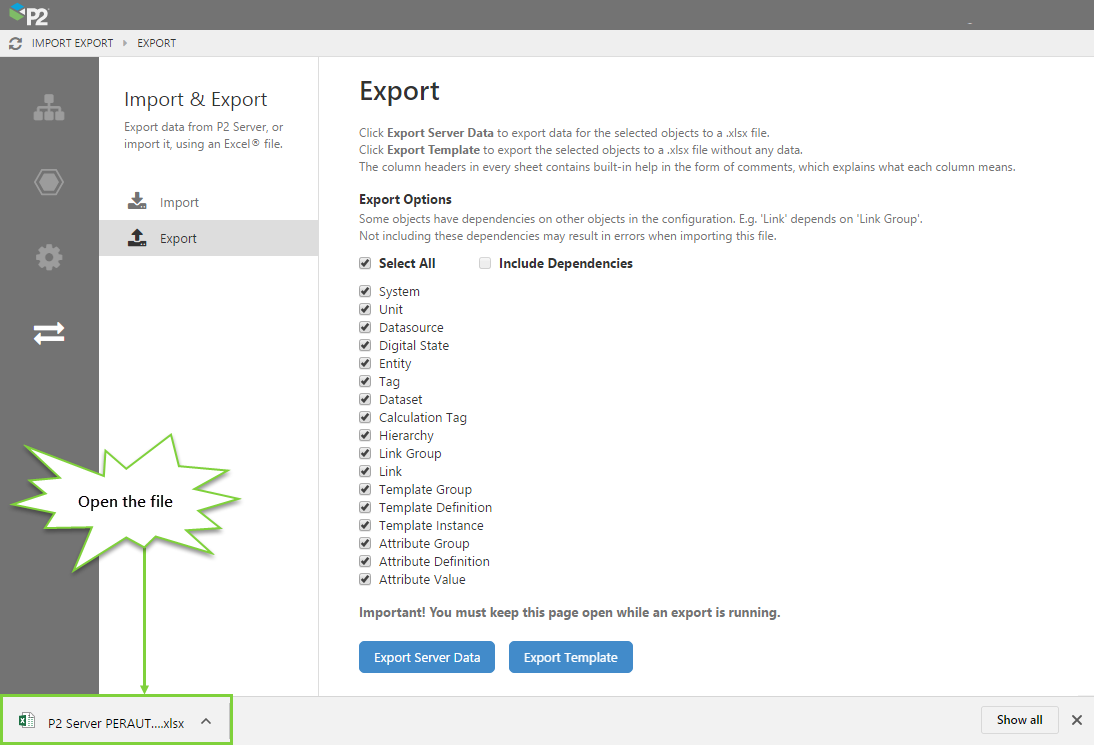
Task: Uncheck the Select All checkbox
Action: point(365,263)
